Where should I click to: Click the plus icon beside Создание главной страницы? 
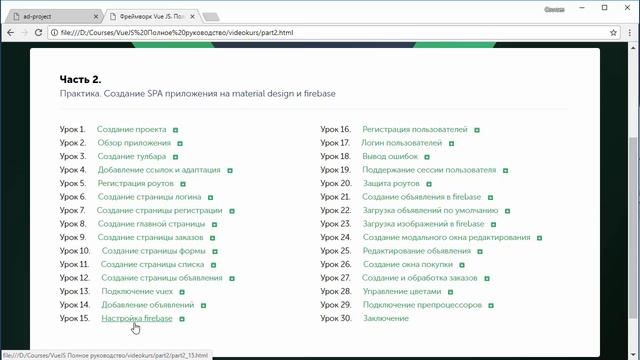(x=214, y=224)
